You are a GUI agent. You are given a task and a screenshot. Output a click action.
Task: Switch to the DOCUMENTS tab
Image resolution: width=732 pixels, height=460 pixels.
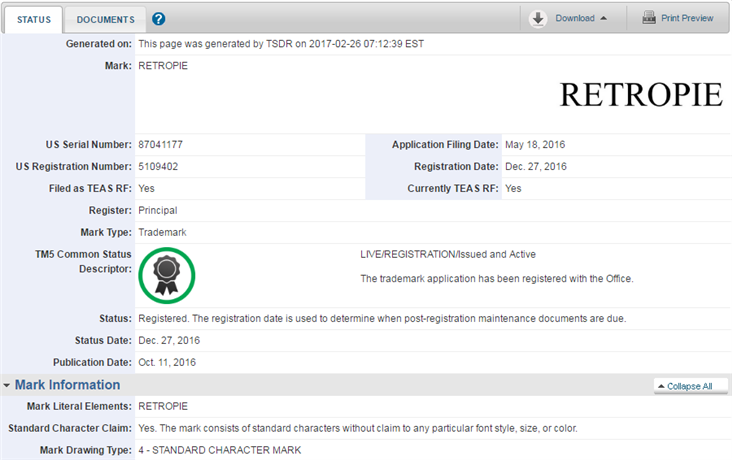click(106, 20)
